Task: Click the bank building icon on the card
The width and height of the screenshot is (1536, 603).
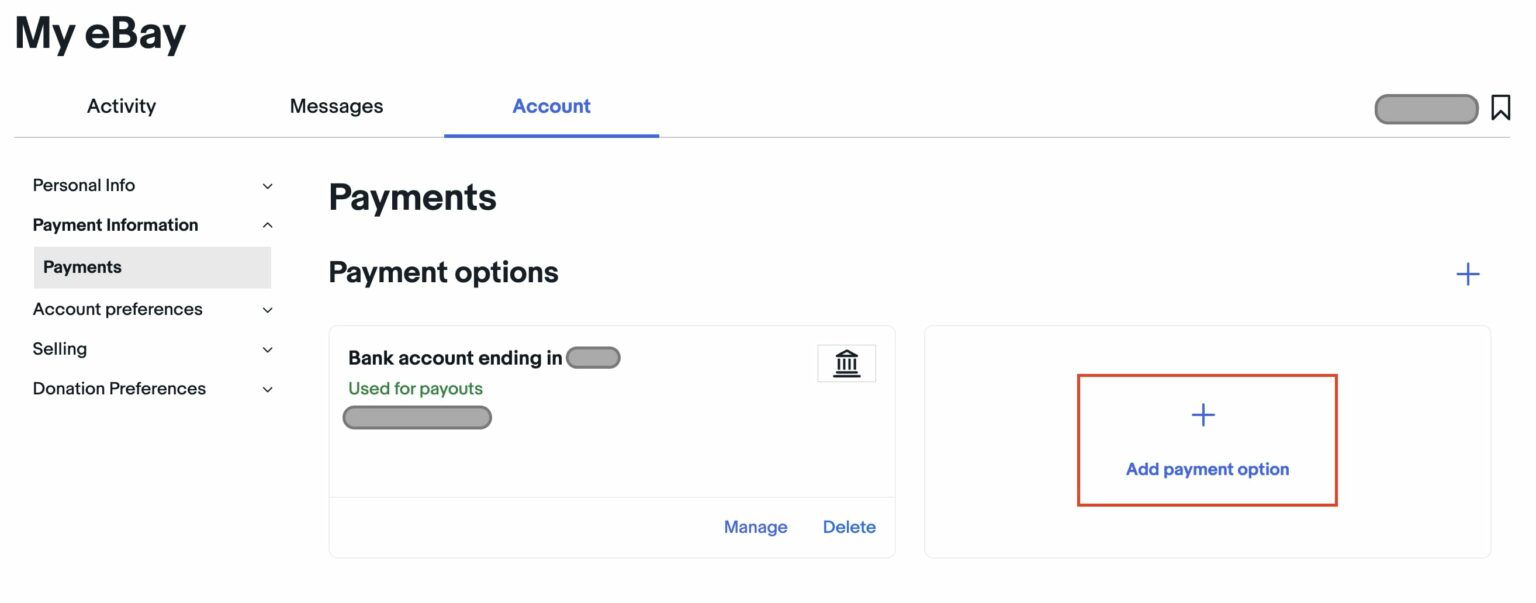Action: click(846, 363)
